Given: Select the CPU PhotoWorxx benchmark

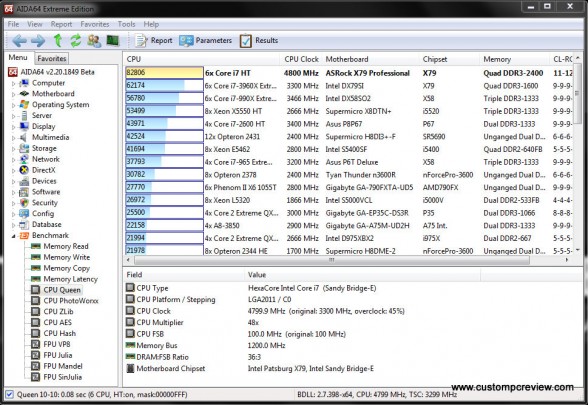Looking at the screenshot, I should 70,301.
